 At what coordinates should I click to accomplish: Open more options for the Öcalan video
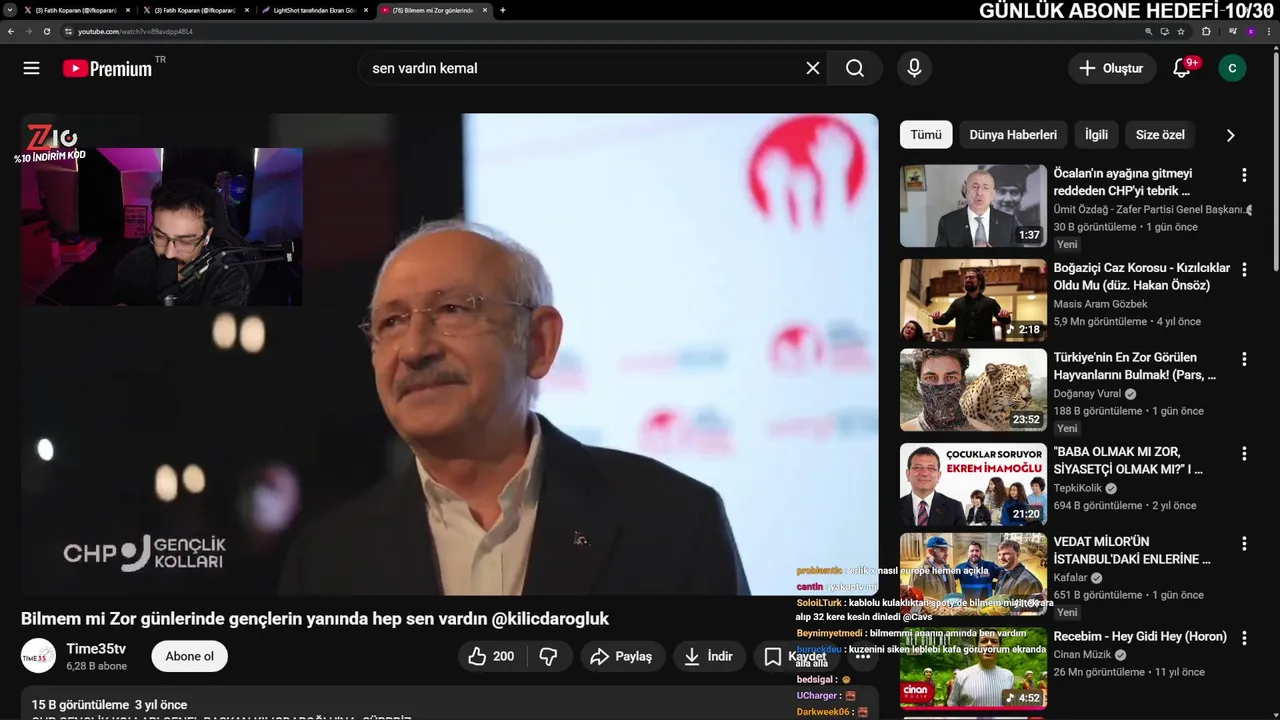(x=1244, y=175)
